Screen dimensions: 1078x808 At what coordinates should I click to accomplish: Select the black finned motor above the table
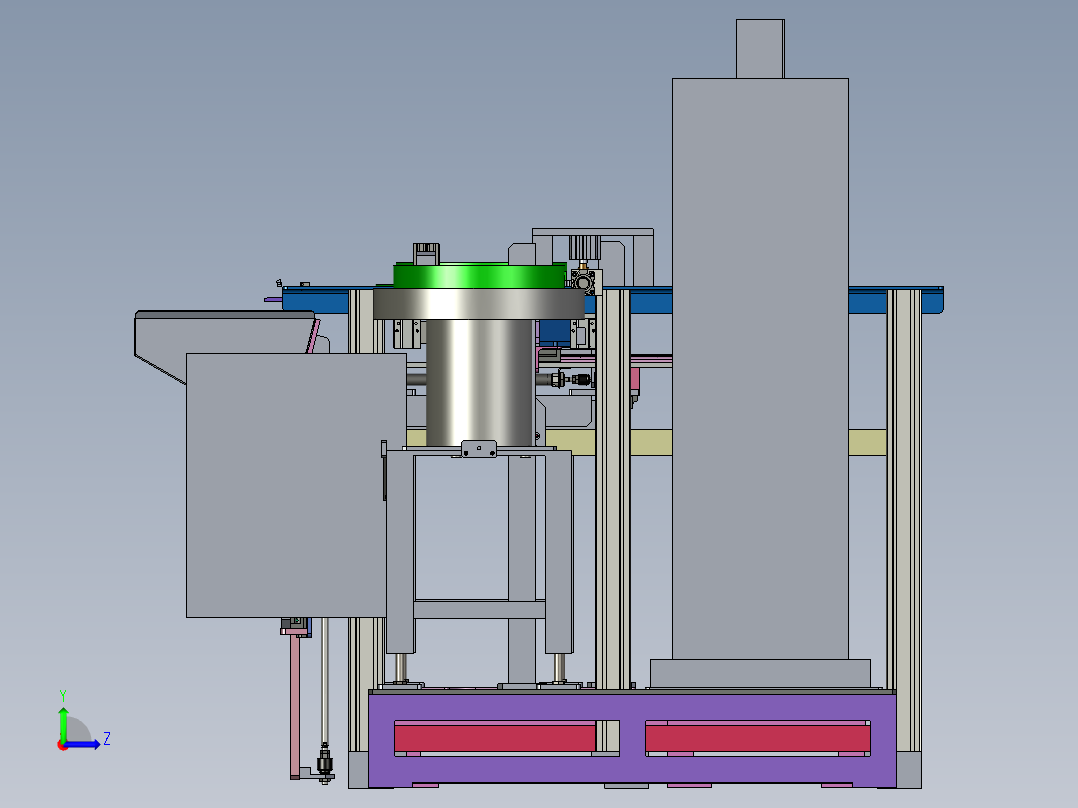coord(584,248)
